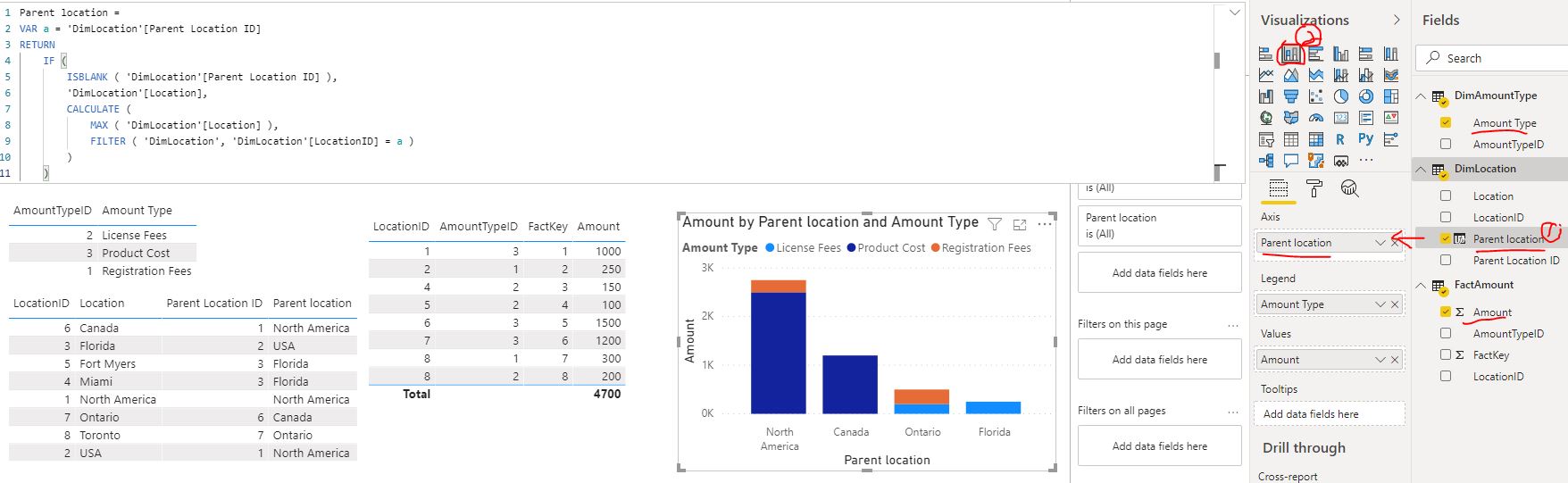The height and width of the screenshot is (483, 1568).
Task: Open the Values Amount dropdown arrow
Action: click(x=1380, y=360)
